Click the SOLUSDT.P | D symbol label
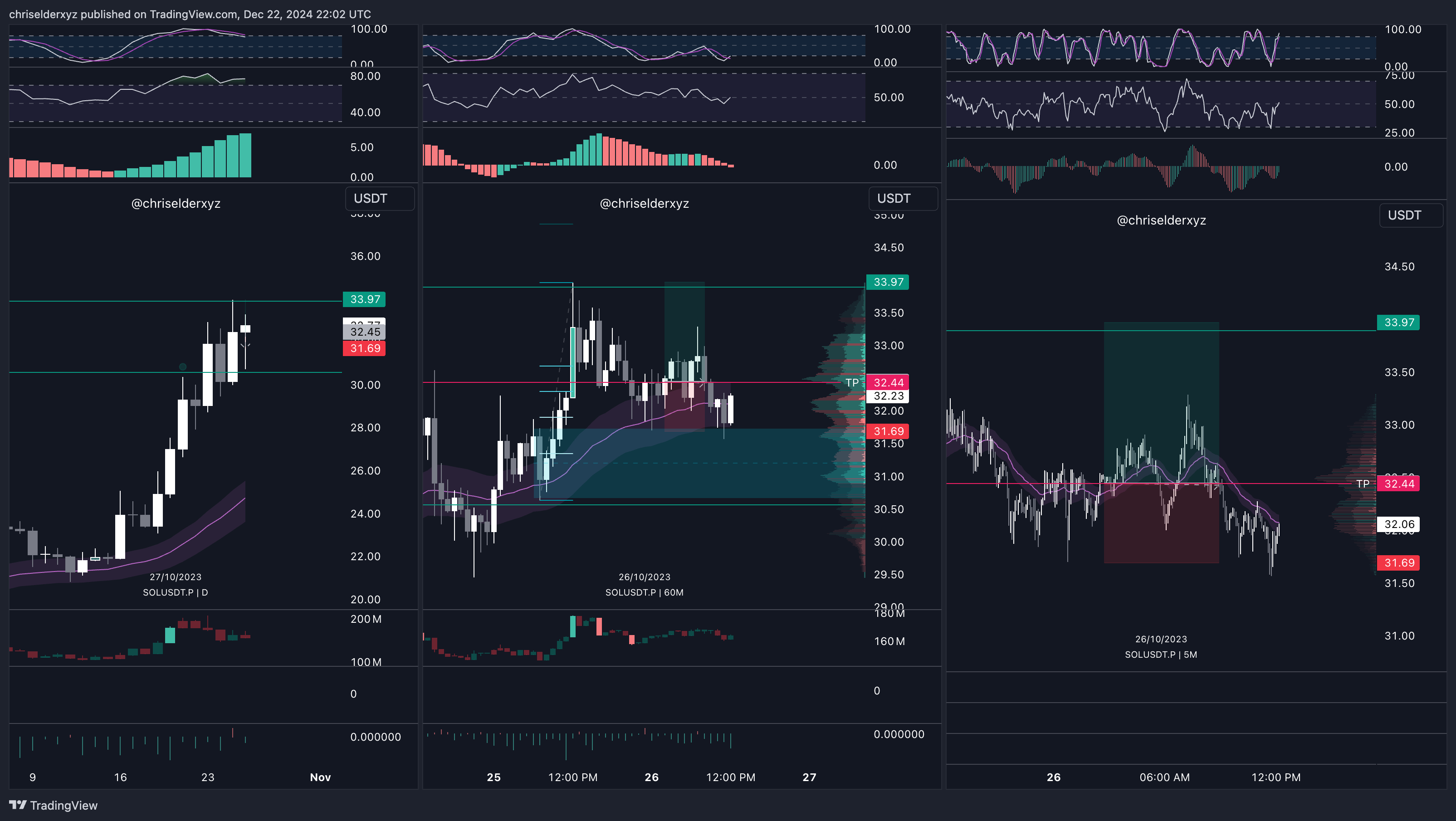1456x821 pixels. tap(175, 592)
